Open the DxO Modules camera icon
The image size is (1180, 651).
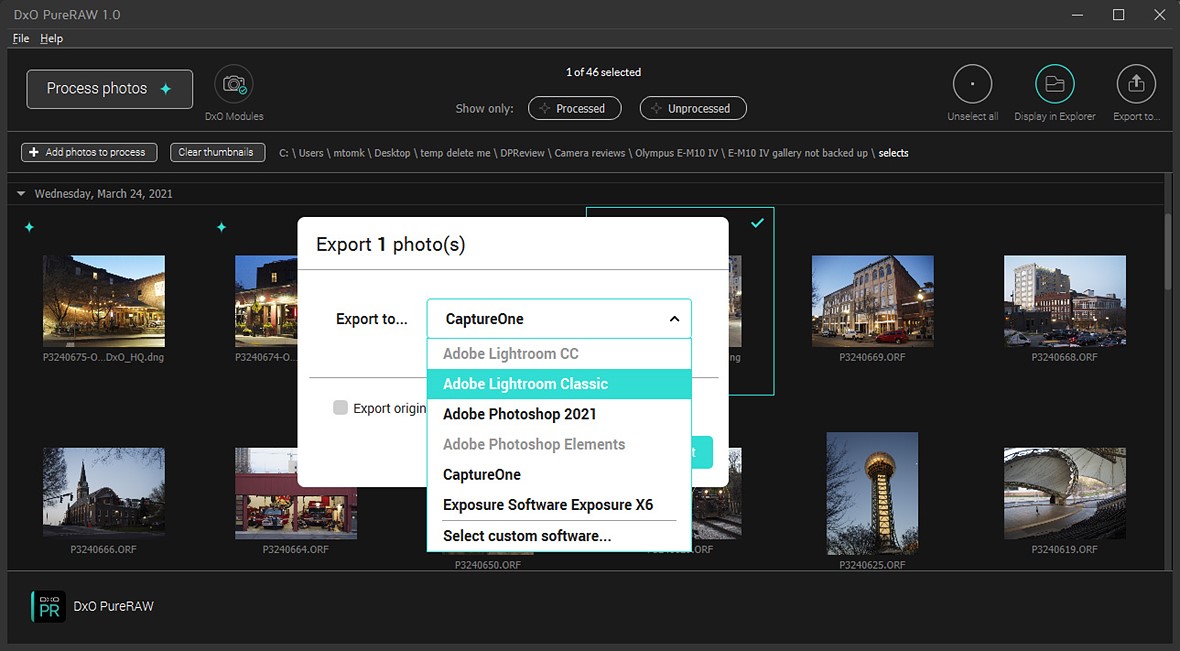click(x=234, y=85)
